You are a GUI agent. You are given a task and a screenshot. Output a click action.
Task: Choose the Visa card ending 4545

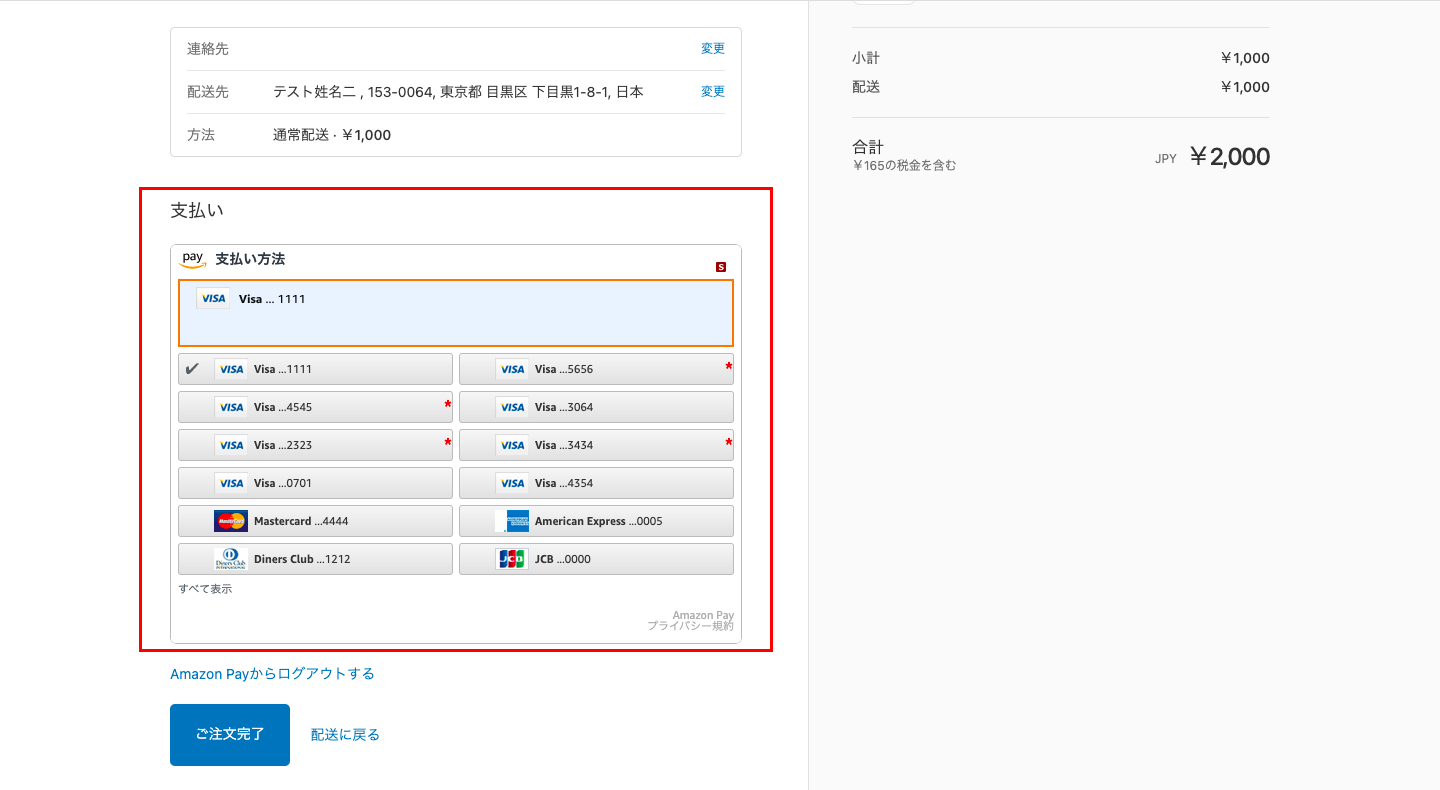tap(315, 407)
